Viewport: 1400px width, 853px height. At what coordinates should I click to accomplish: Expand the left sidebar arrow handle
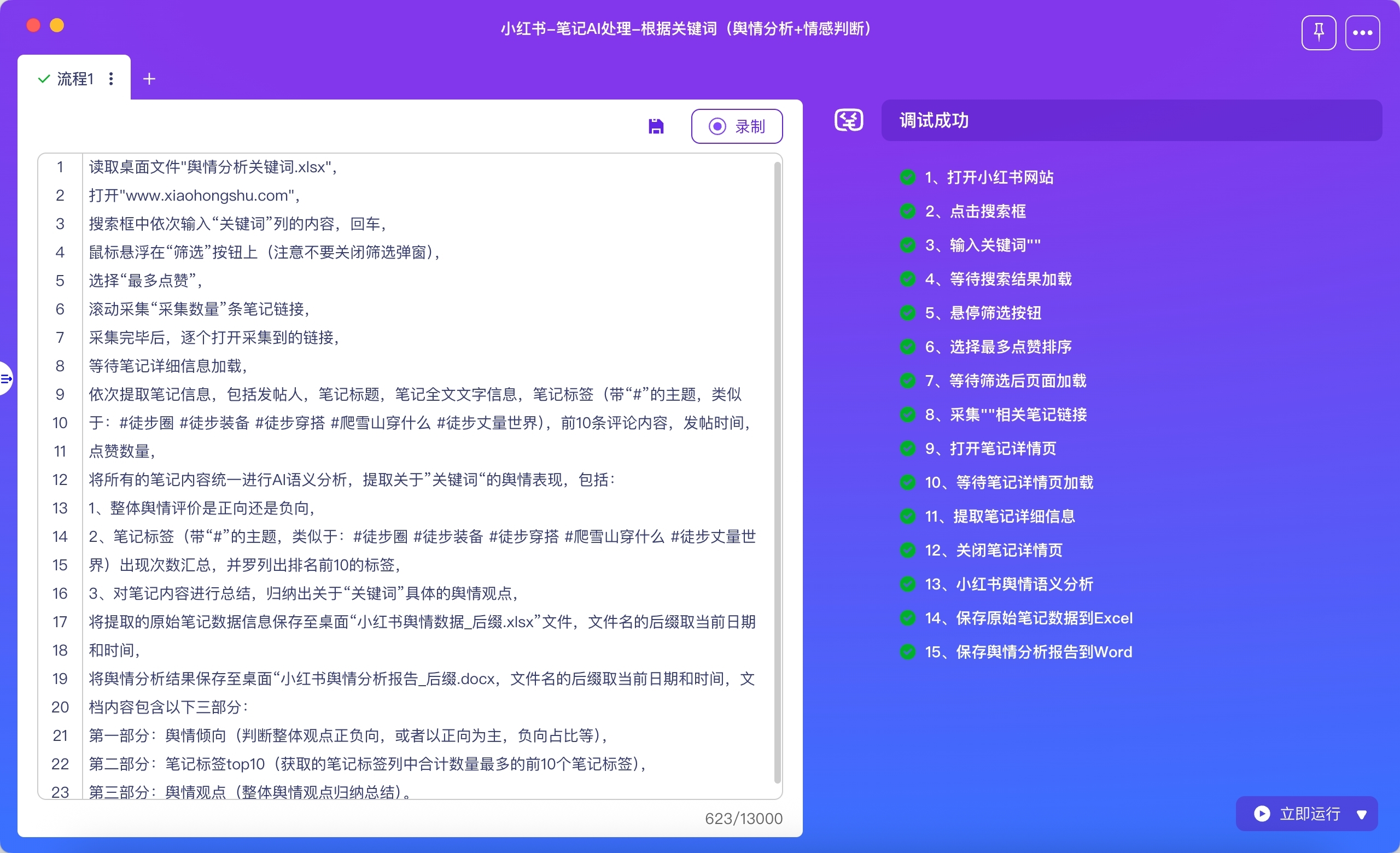[x=5, y=378]
